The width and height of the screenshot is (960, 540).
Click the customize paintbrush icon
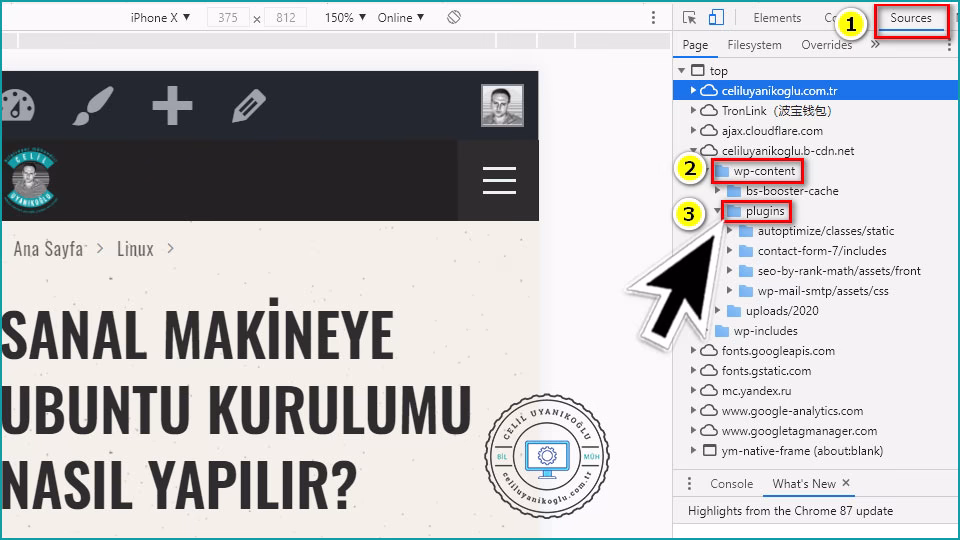coord(93,105)
